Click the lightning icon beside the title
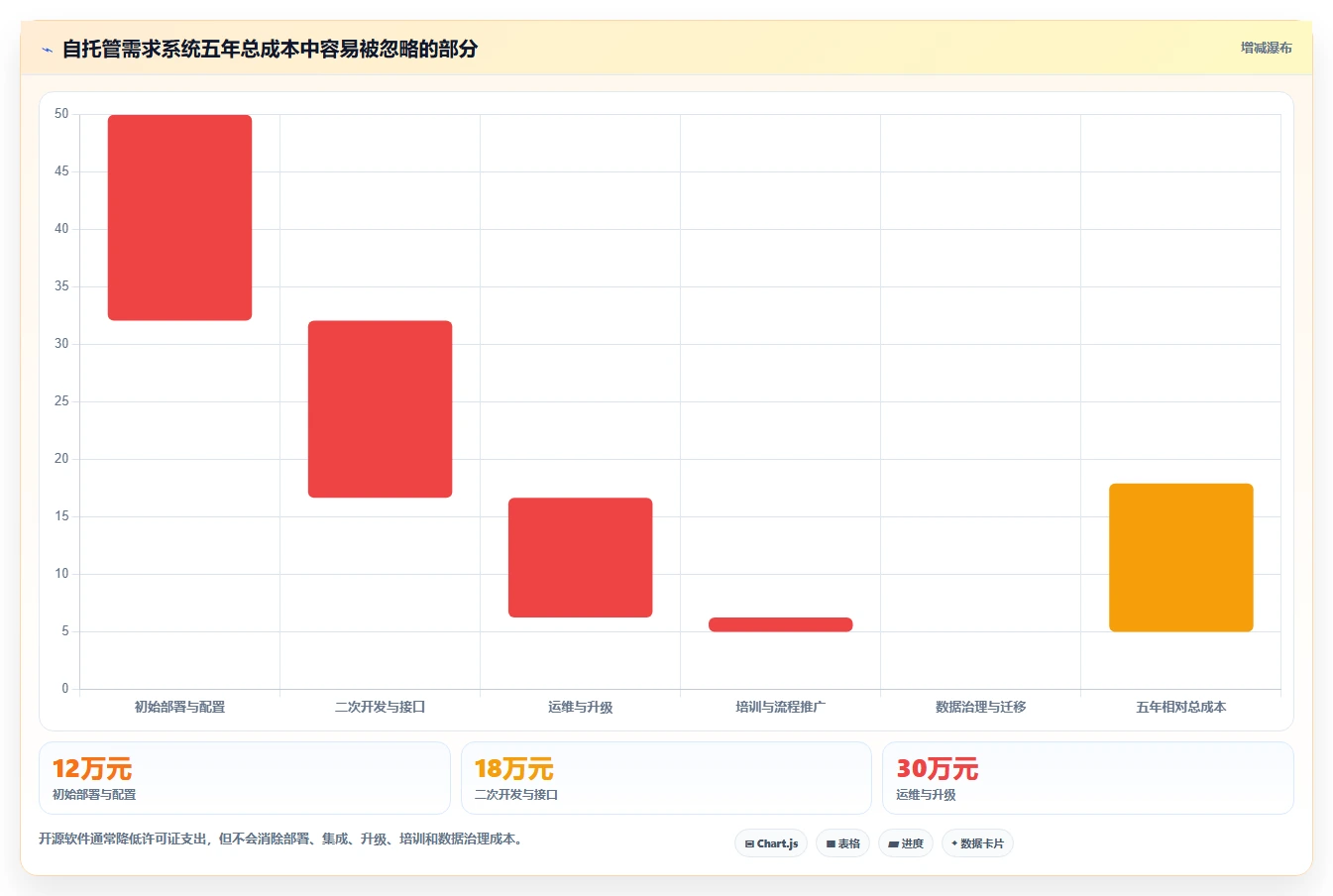The height and width of the screenshot is (896, 1333). 47,50
